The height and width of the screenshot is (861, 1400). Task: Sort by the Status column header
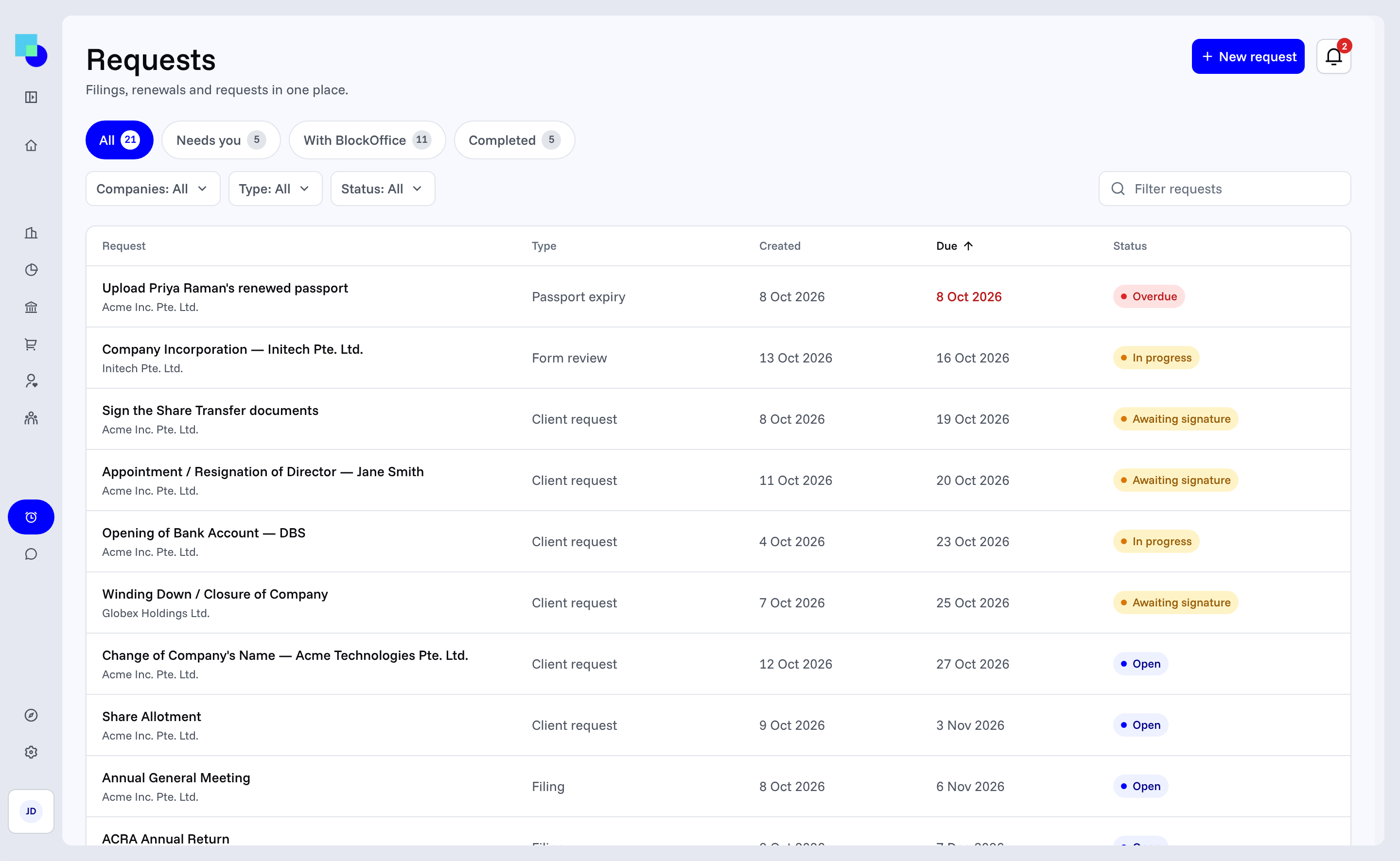(x=1130, y=246)
